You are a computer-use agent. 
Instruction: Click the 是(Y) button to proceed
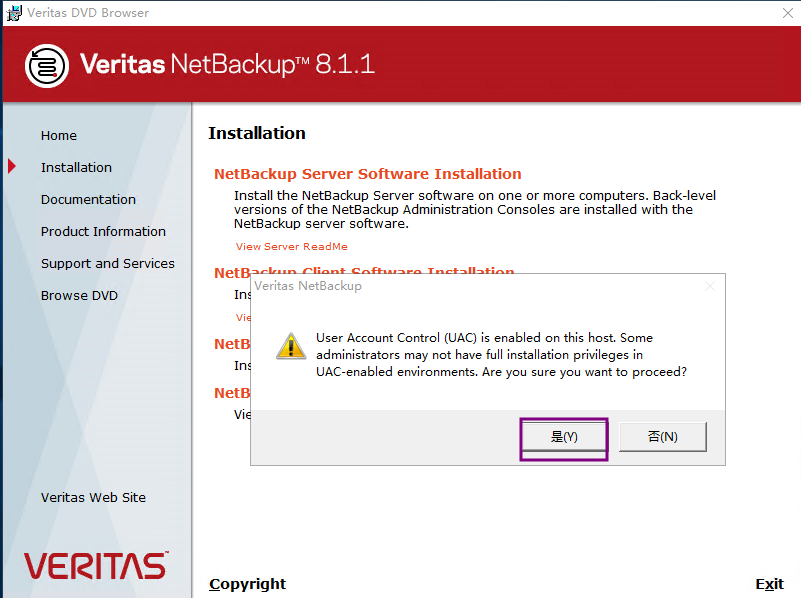pyautogui.click(x=564, y=437)
